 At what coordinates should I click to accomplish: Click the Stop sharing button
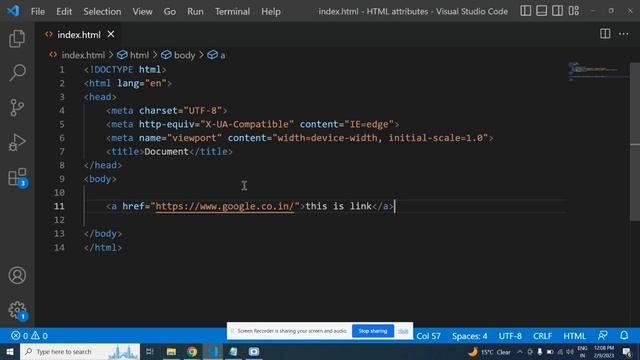[373, 331]
